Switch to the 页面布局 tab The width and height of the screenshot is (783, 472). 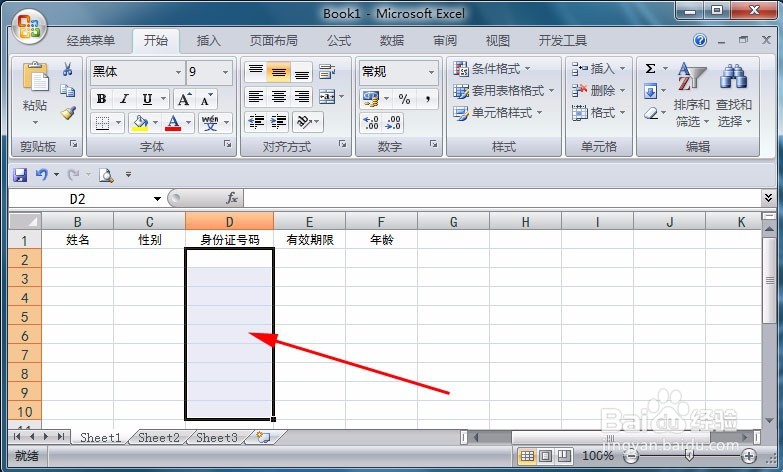[274, 40]
